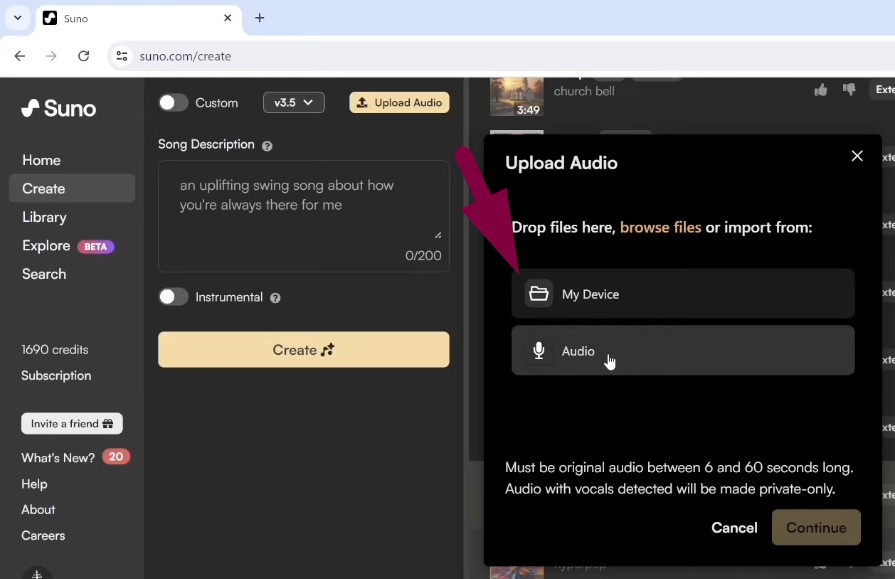Open the church bell song thumbnail

pos(517,96)
